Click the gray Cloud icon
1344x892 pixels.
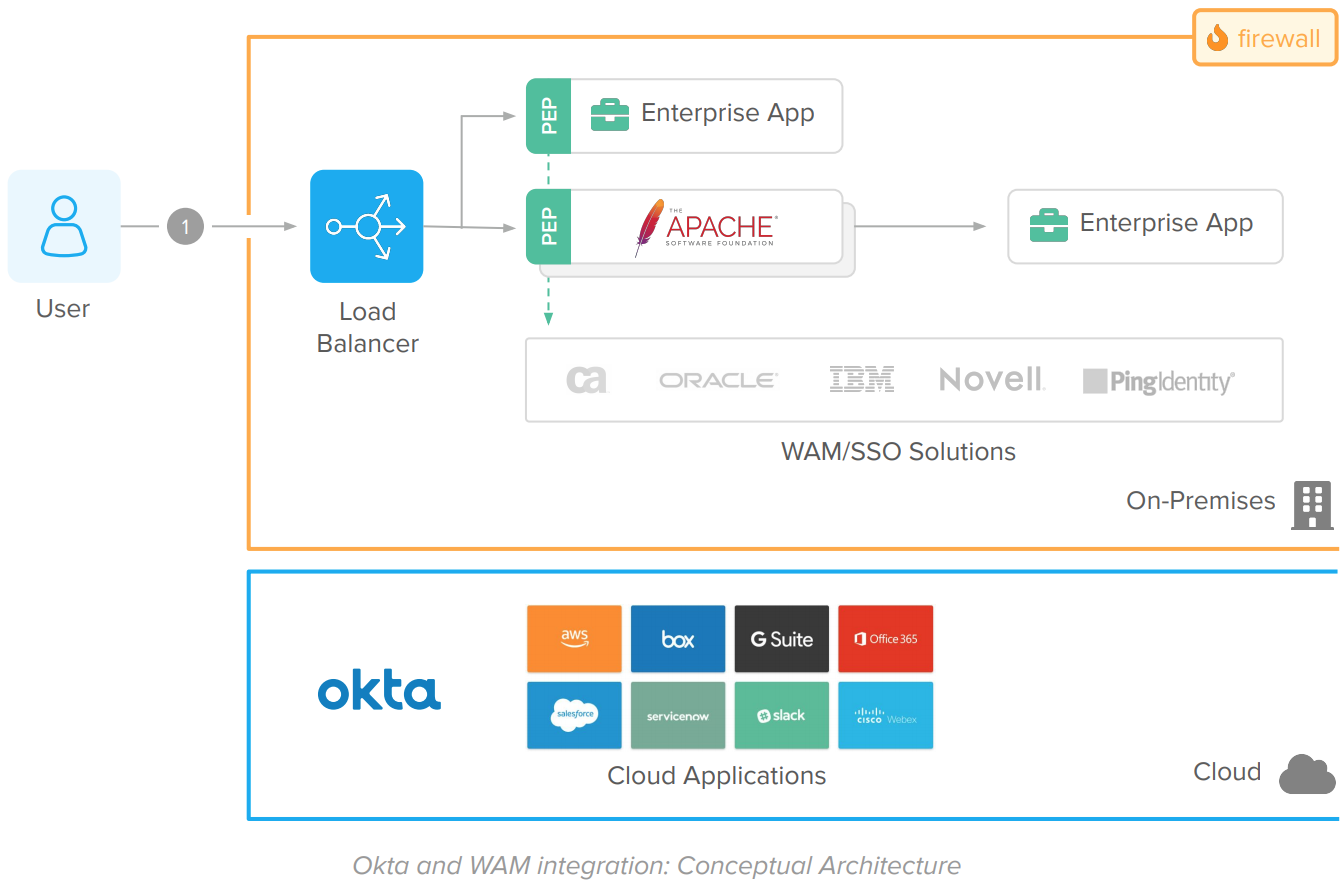(x=1308, y=774)
